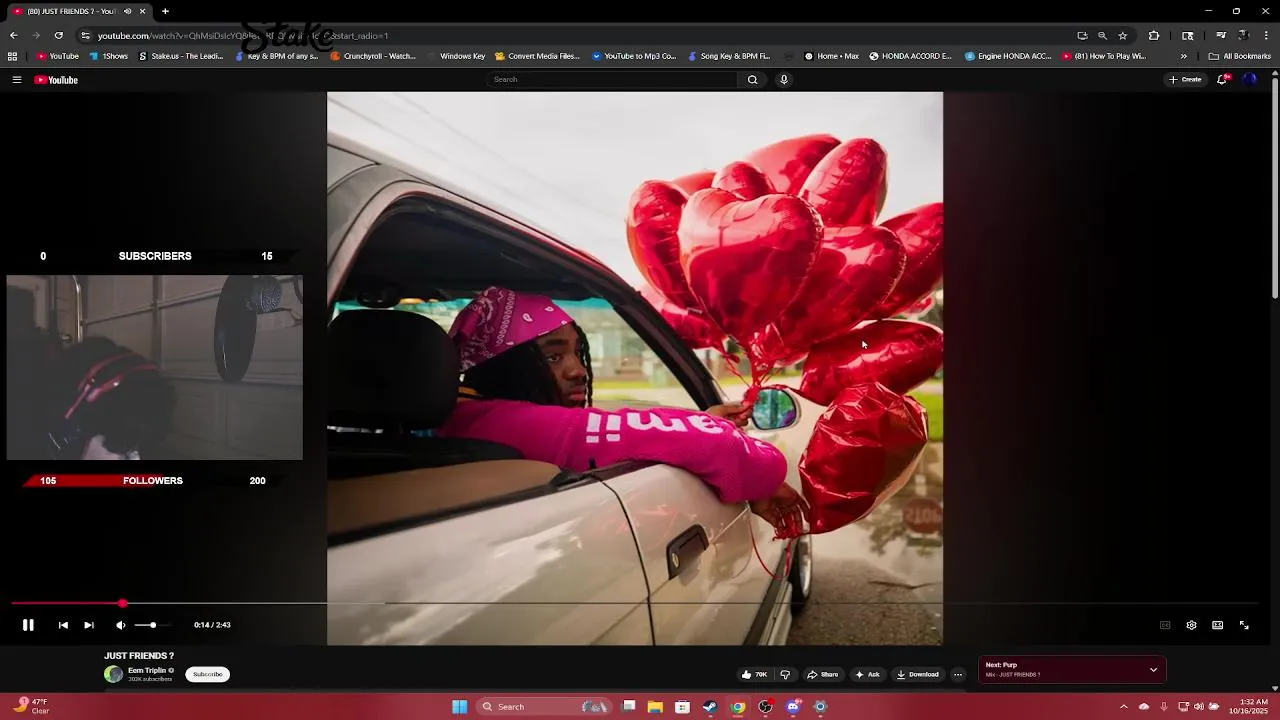Screen dimensions: 1280x720
Task: Open the YouTube Create button
Action: click(1186, 80)
